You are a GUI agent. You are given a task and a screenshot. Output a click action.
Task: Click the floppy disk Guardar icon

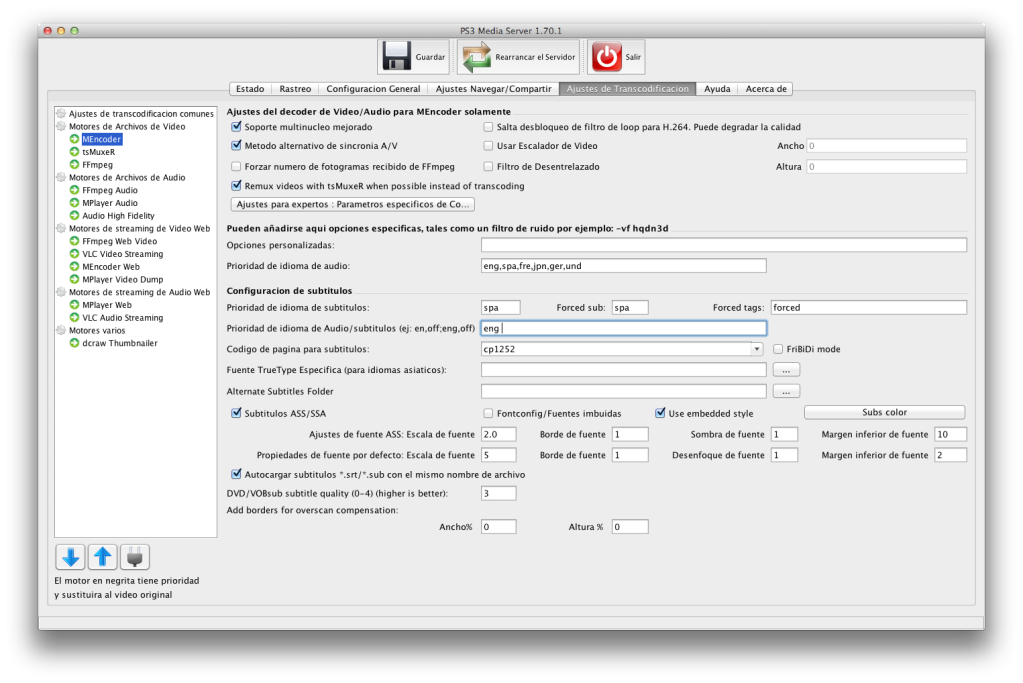396,57
